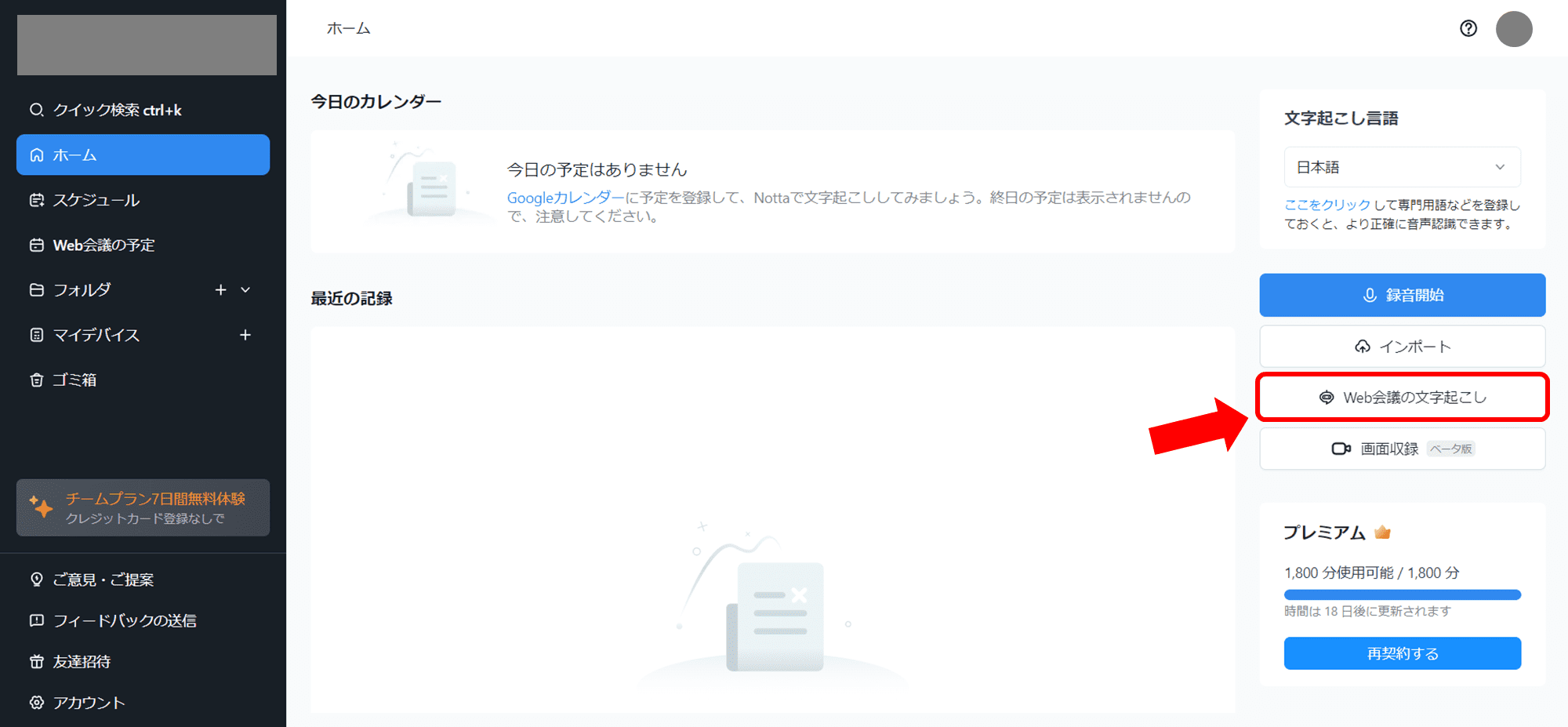
Task: Click the スケジュール calendar icon
Action: tap(36, 200)
